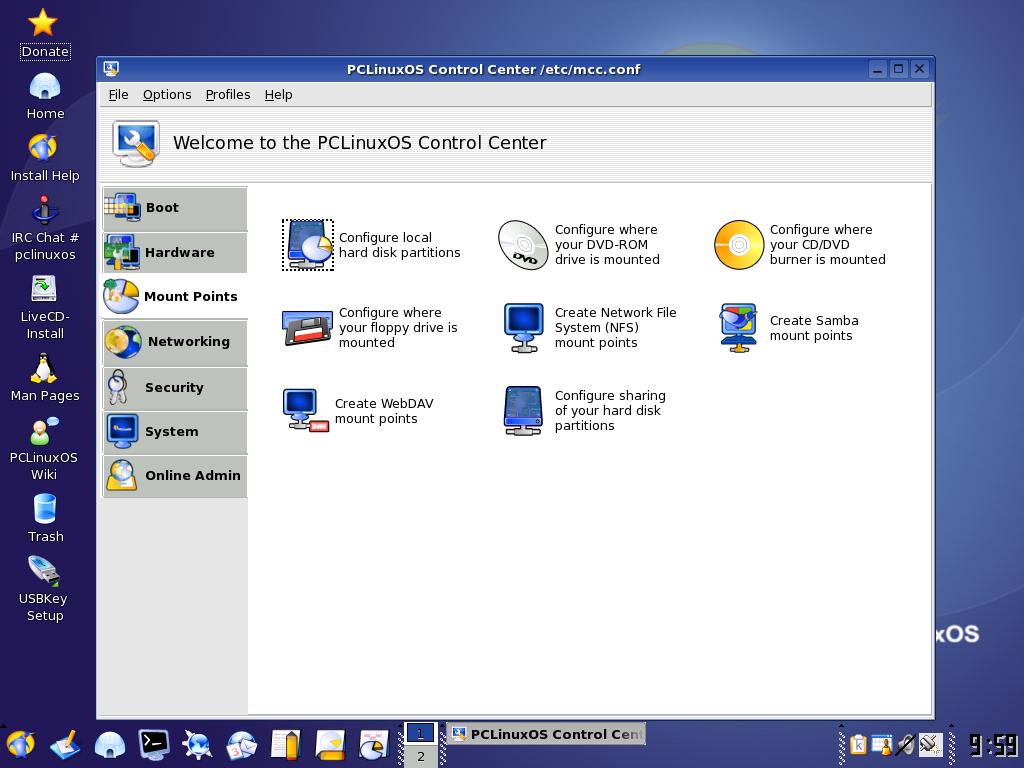Go to the System section
1024x768 pixels.
pyautogui.click(x=175, y=432)
